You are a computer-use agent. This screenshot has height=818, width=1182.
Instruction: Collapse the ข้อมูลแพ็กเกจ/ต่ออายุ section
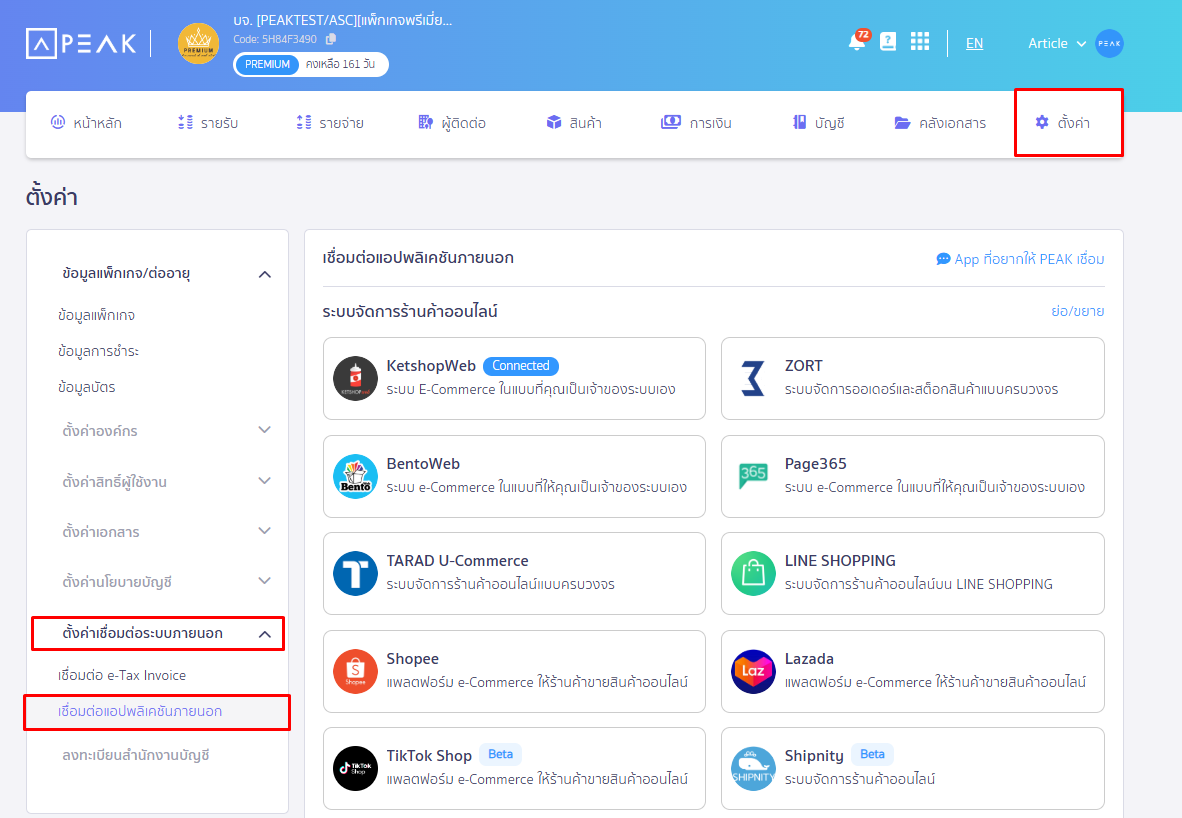pyautogui.click(x=264, y=274)
